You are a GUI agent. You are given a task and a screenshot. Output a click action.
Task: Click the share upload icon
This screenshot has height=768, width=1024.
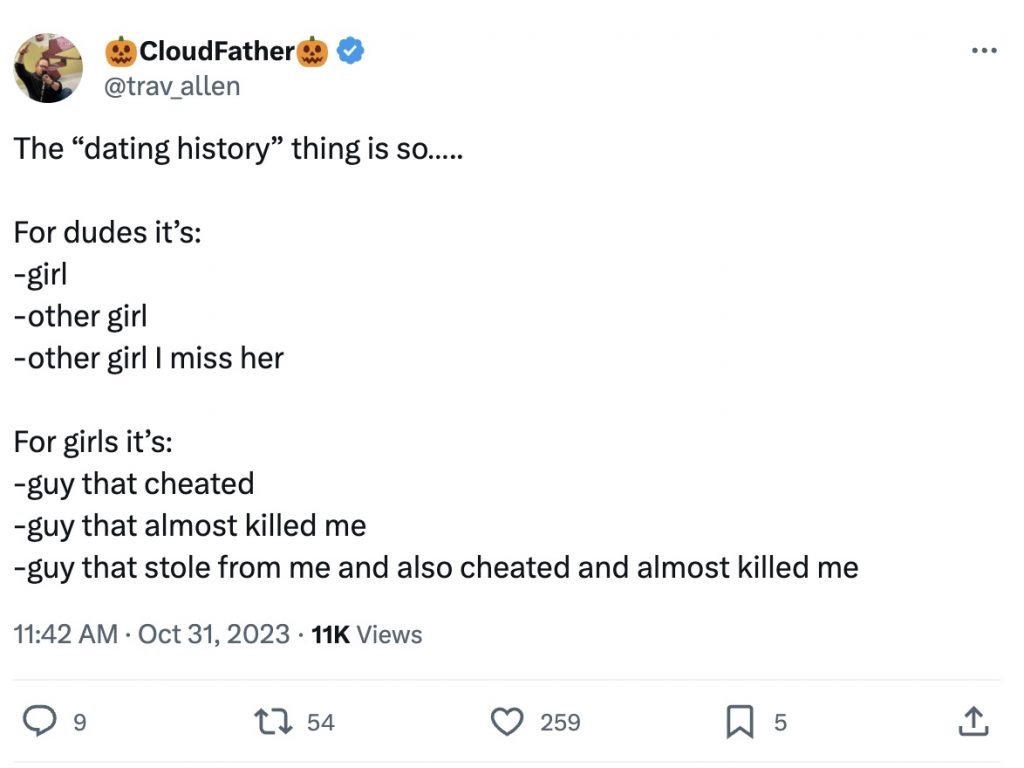click(975, 721)
